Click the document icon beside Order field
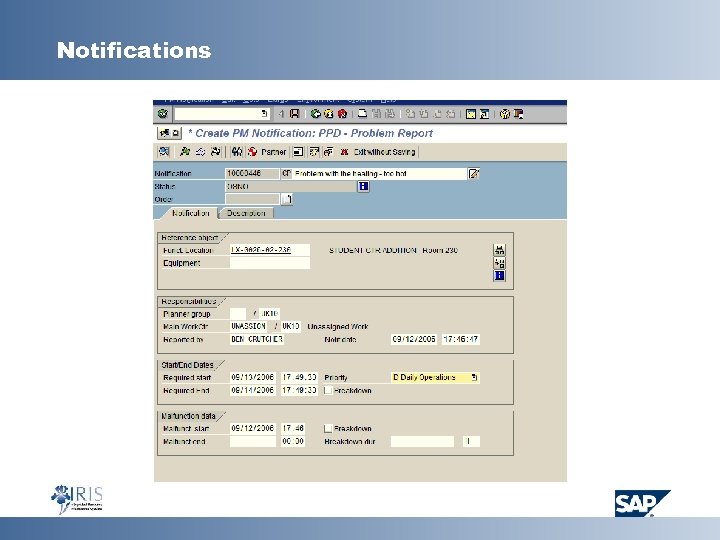The width and height of the screenshot is (720, 540). click(287, 199)
